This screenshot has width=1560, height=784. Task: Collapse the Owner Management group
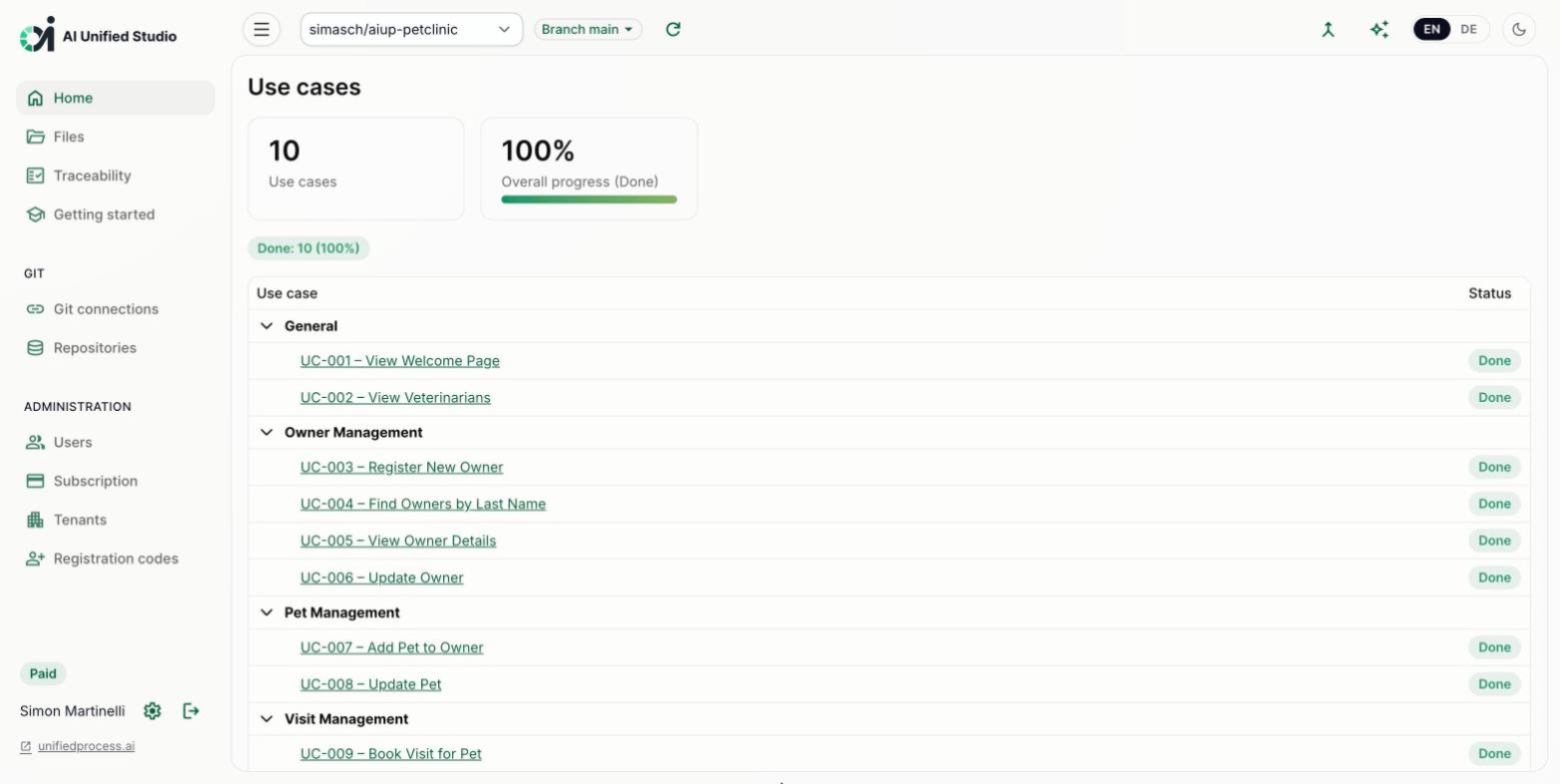click(x=266, y=433)
